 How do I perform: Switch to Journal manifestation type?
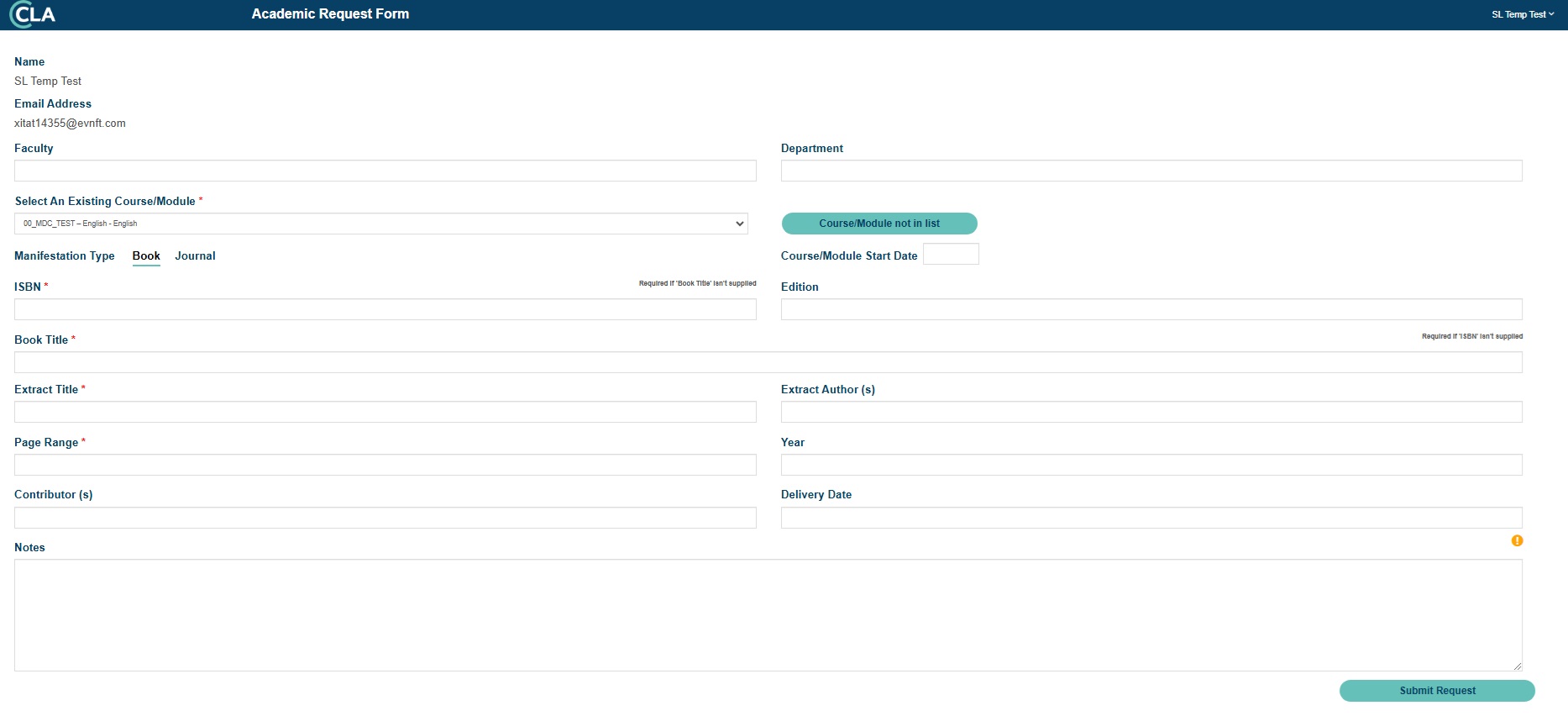point(195,256)
